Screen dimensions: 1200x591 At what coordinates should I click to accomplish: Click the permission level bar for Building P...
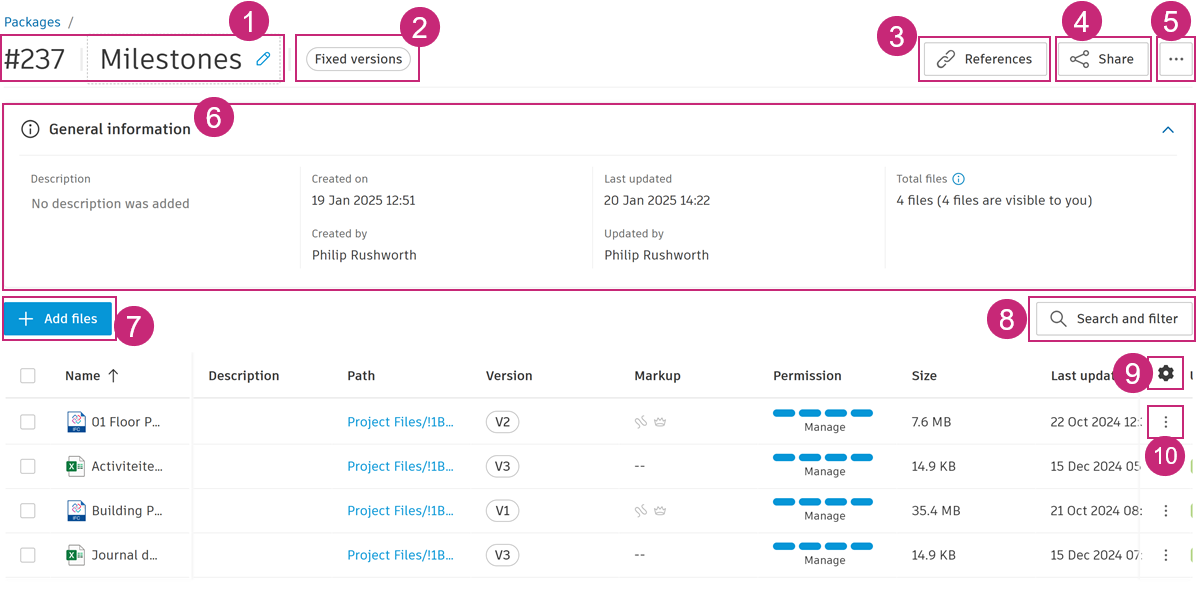pos(823,501)
